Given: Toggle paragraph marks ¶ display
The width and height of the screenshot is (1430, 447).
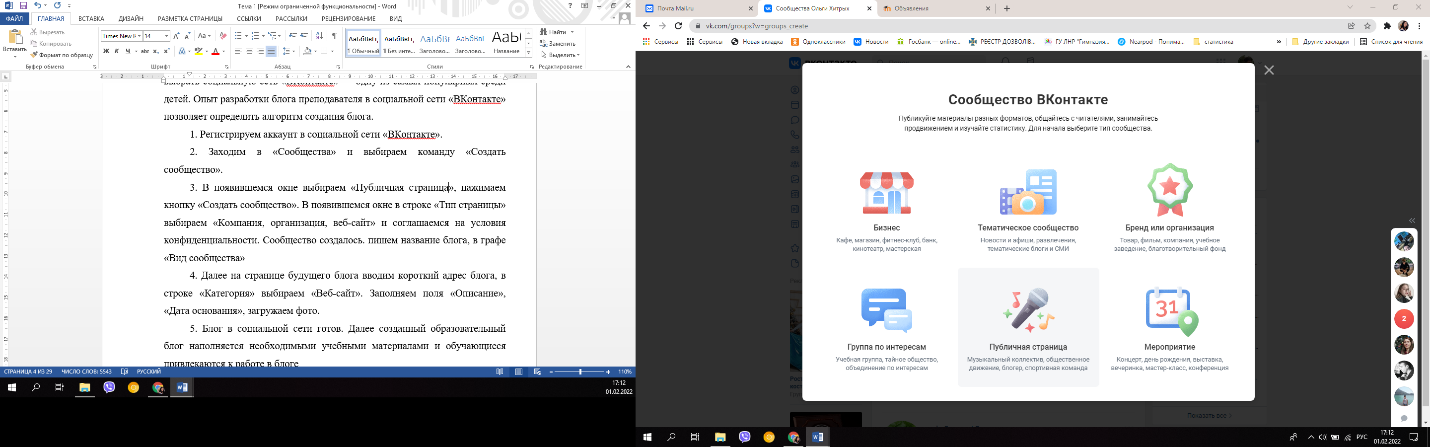Looking at the screenshot, I should [x=334, y=36].
